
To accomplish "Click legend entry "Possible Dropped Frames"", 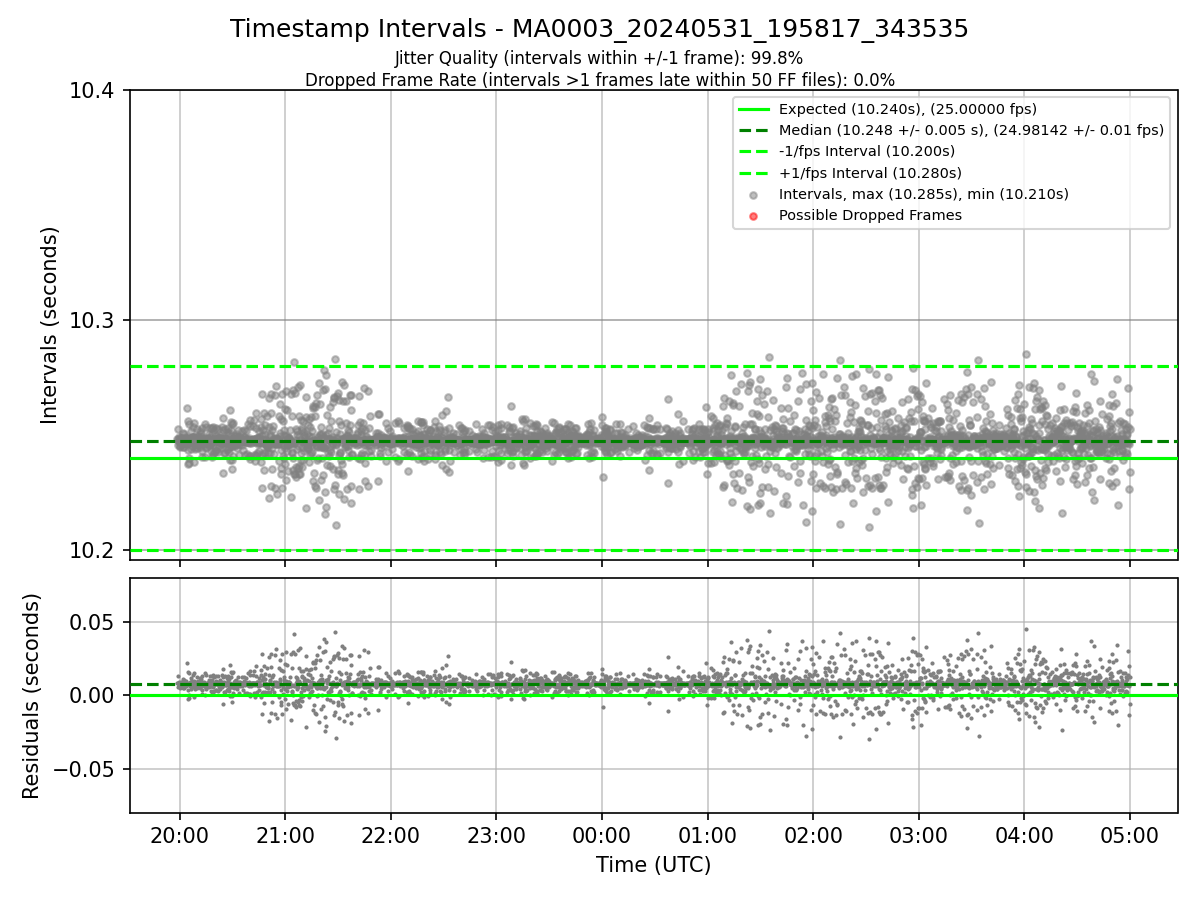I will 870,215.
